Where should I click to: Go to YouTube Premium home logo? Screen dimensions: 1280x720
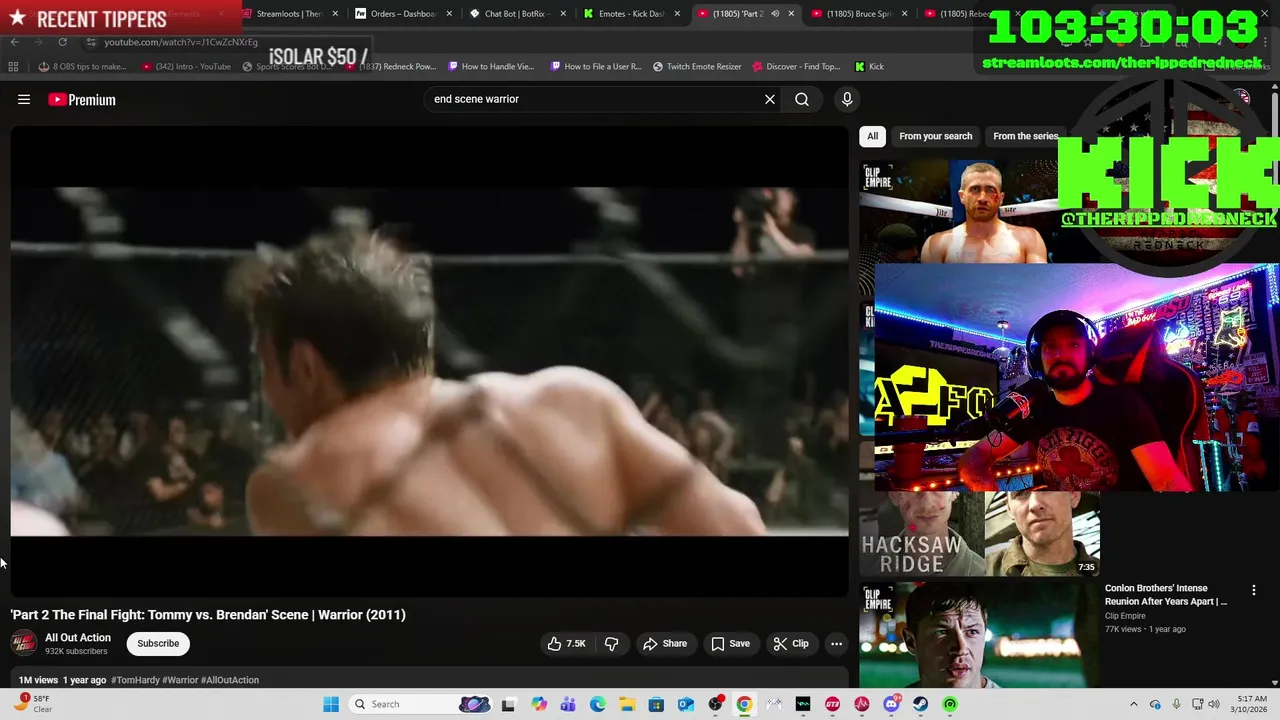[82, 100]
